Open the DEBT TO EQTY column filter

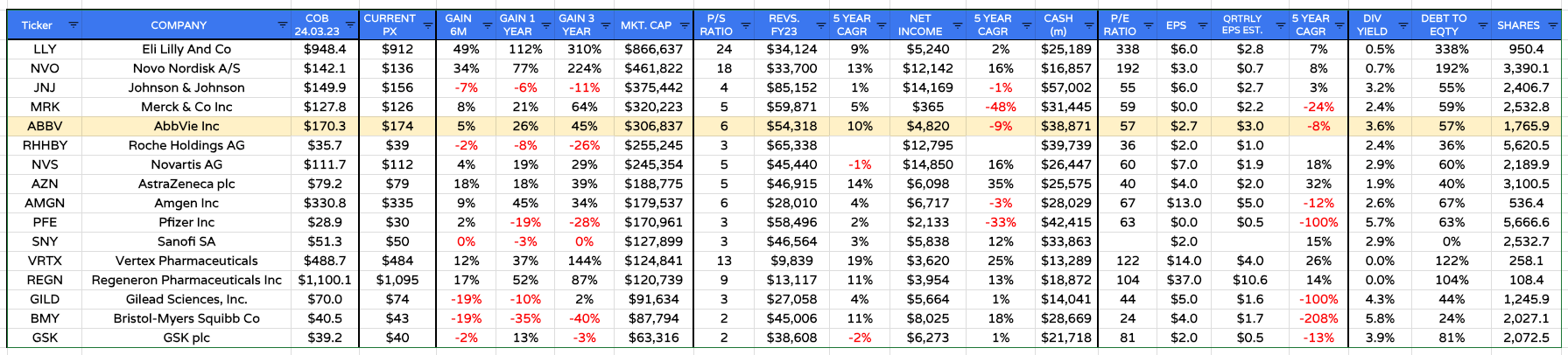pos(1482,25)
